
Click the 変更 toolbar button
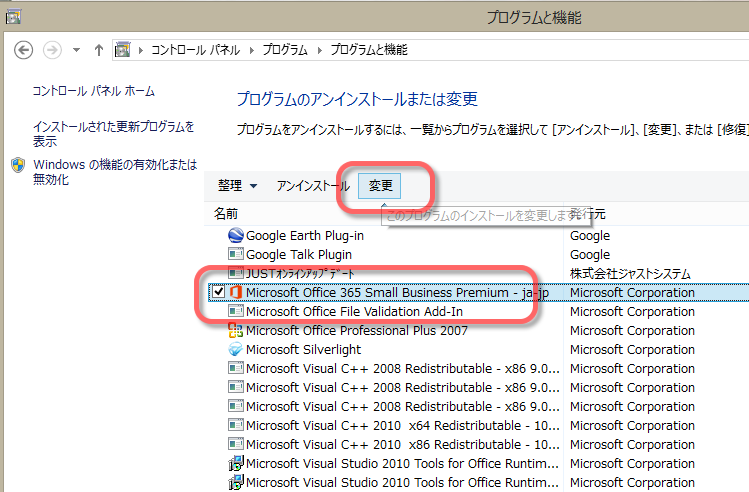pyautogui.click(x=380, y=185)
